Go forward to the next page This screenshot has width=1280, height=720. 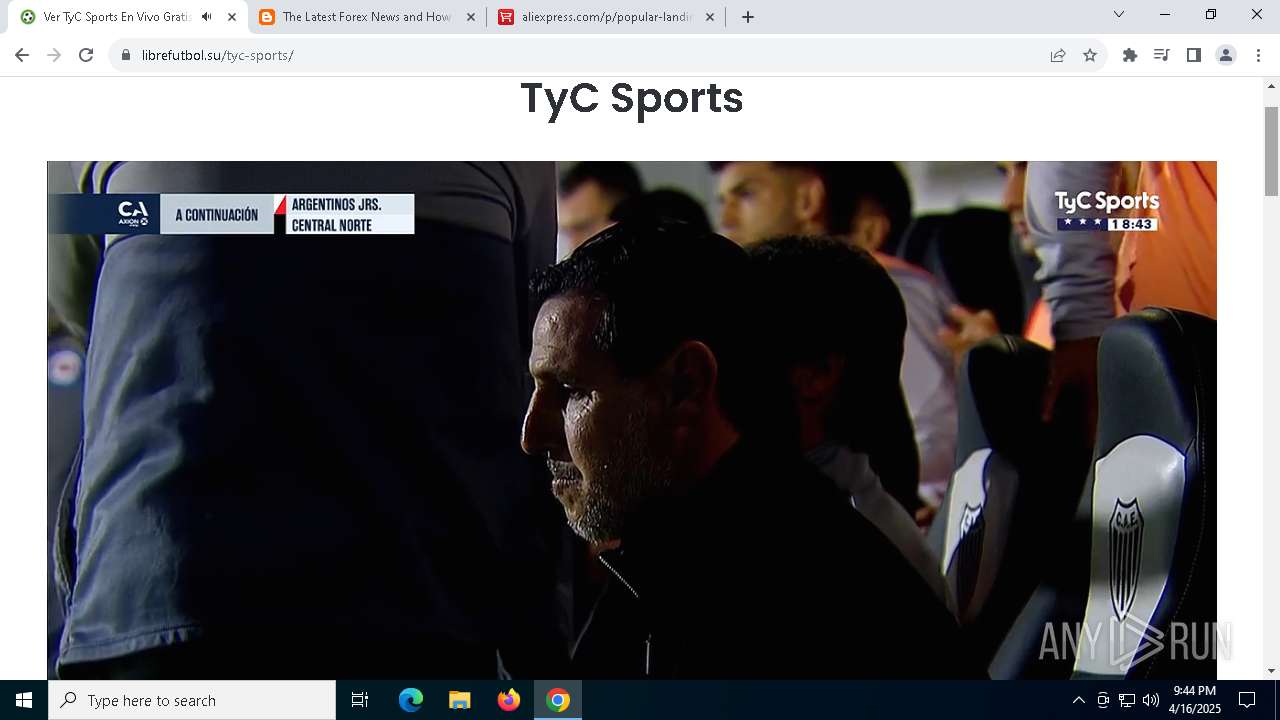coord(54,55)
